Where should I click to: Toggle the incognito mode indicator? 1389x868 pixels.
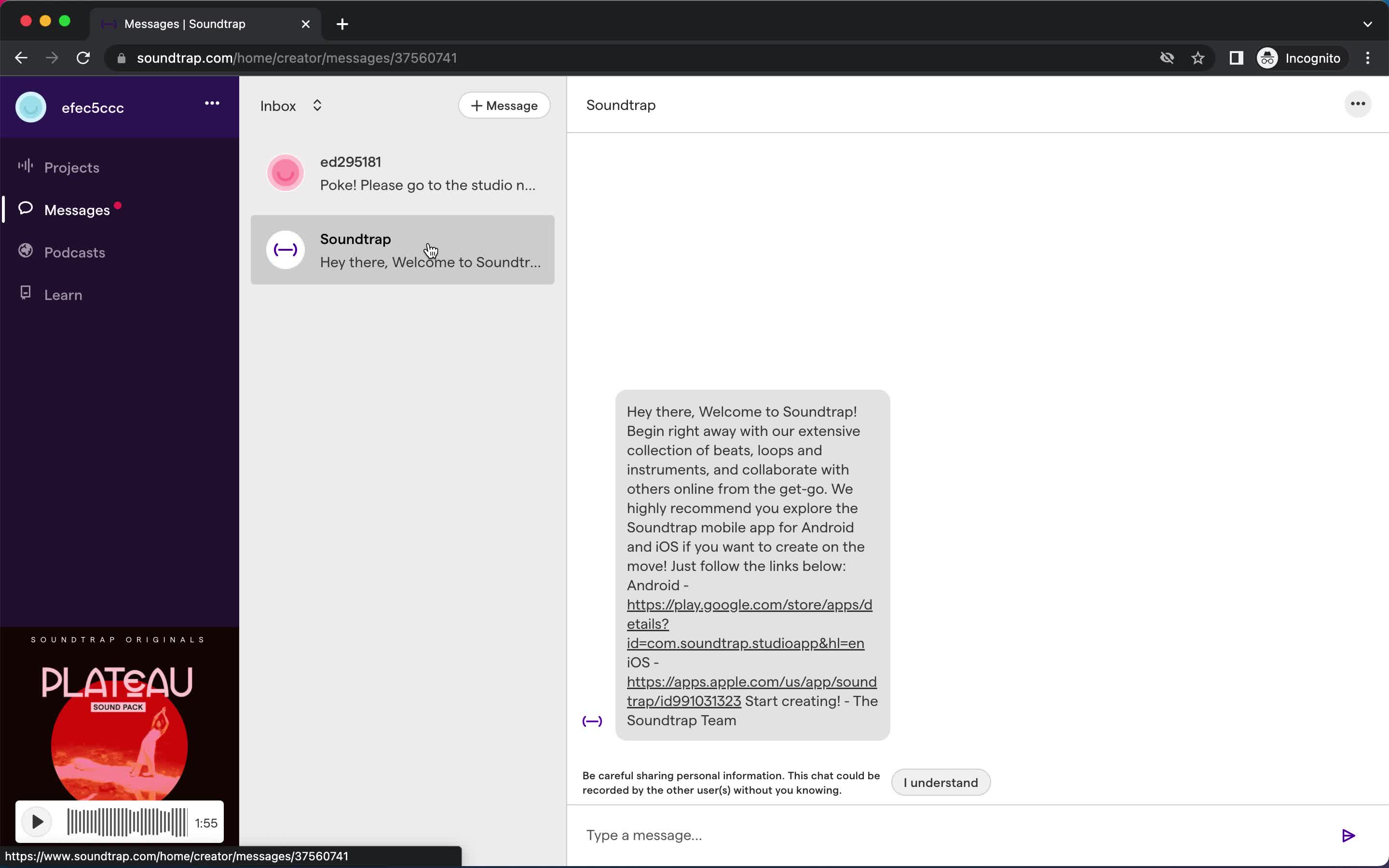pos(1300,57)
